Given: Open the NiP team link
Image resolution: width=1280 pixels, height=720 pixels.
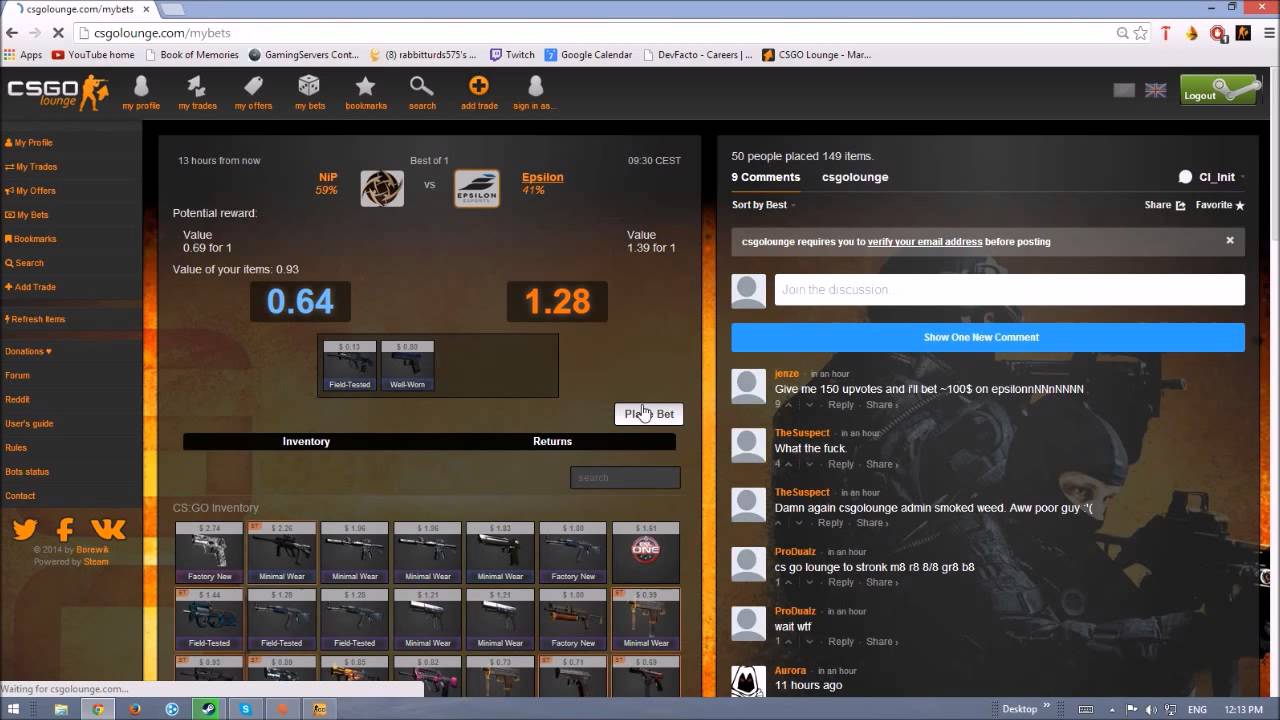Looking at the screenshot, I should [328, 177].
